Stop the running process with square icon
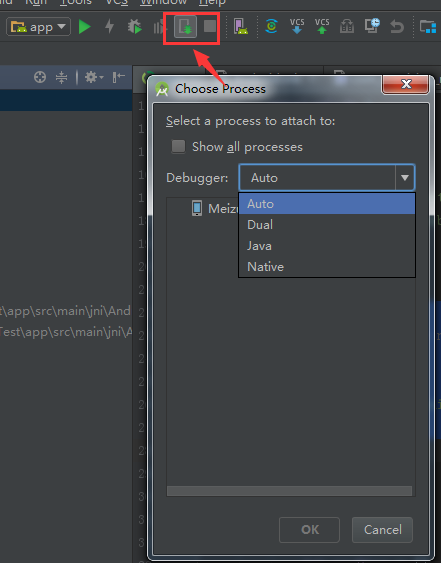Screen dimensions: 441x563 pos(210,26)
